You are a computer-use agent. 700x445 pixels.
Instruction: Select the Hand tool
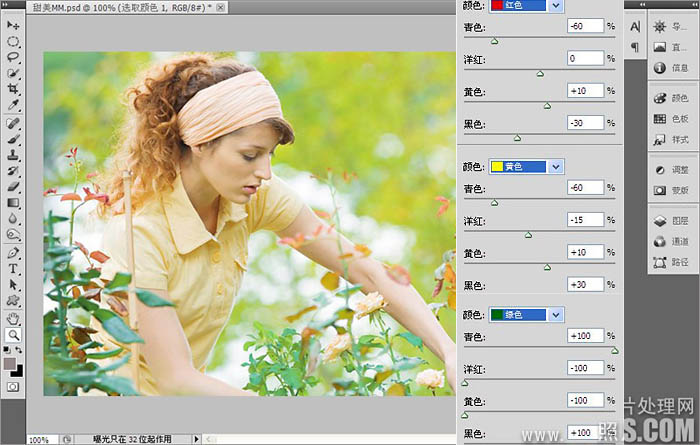tap(13, 319)
